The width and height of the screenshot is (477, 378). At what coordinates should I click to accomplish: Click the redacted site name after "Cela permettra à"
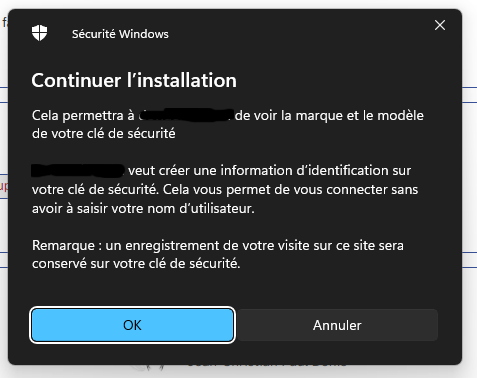coord(185,115)
